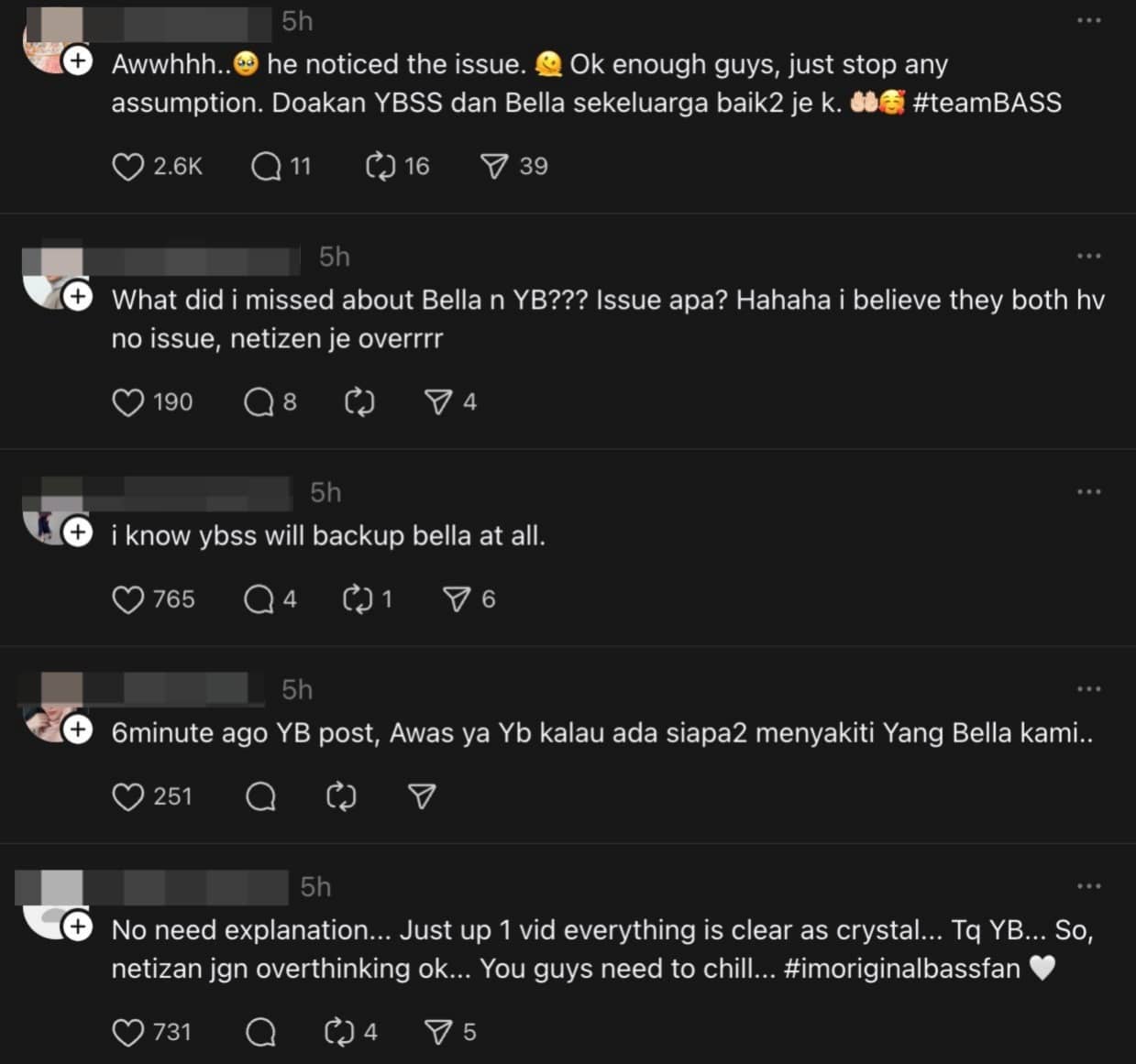This screenshot has height=1064, width=1136.
Task: Like the "ybss will backup bella" post
Action: (x=127, y=599)
